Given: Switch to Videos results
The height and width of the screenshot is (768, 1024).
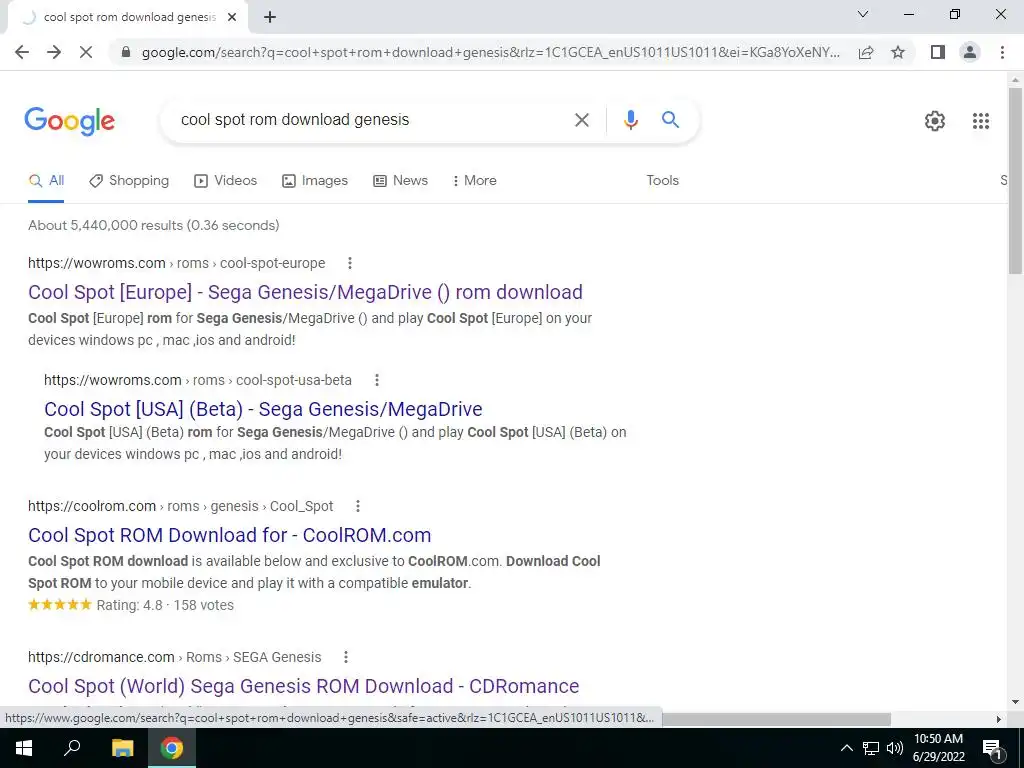Looking at the screenshot, I should 226,181.
